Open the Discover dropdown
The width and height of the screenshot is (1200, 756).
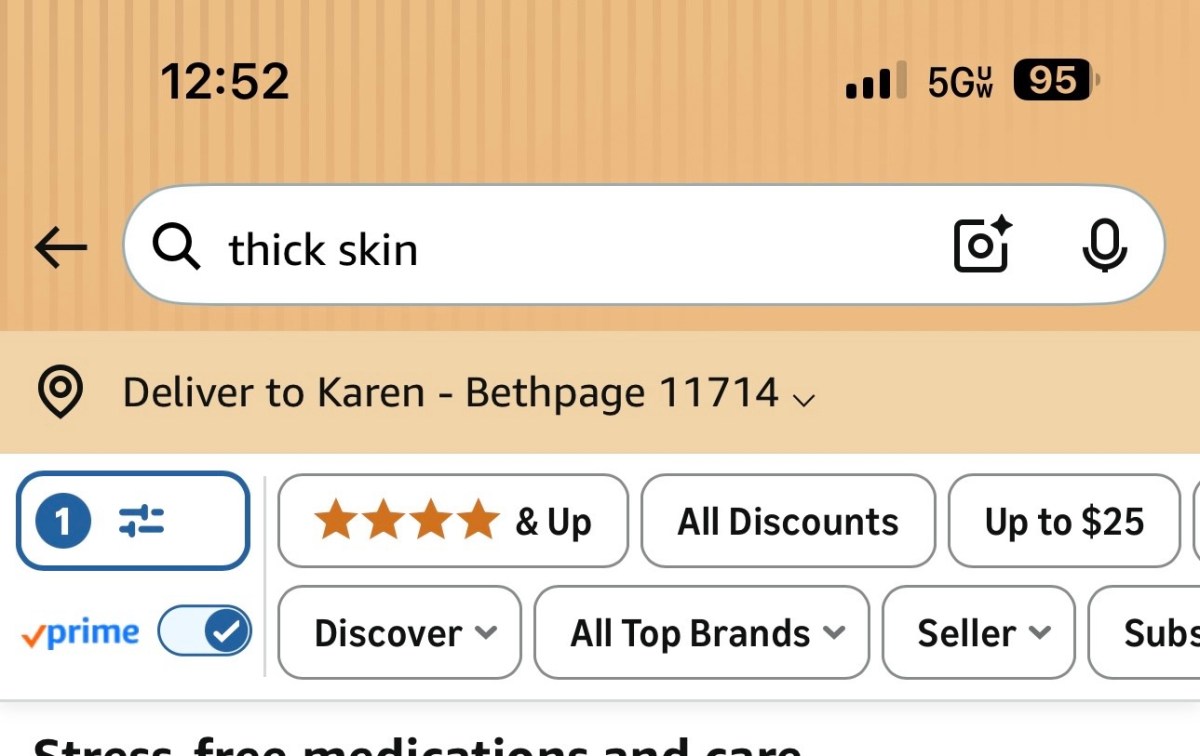pyautogui.click(x=400, y=632)
